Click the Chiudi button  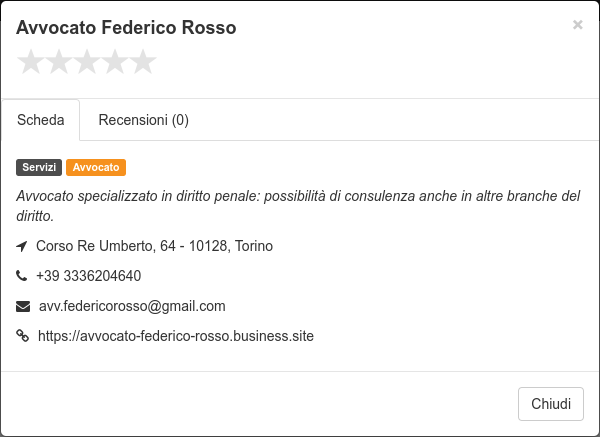pos(551,404)
